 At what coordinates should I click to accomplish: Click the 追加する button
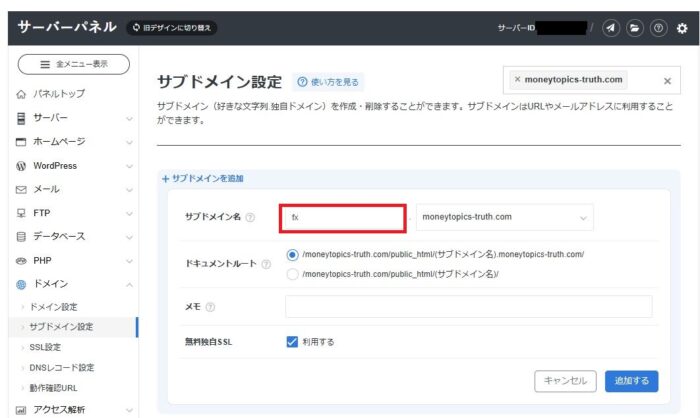click(631, 381)
